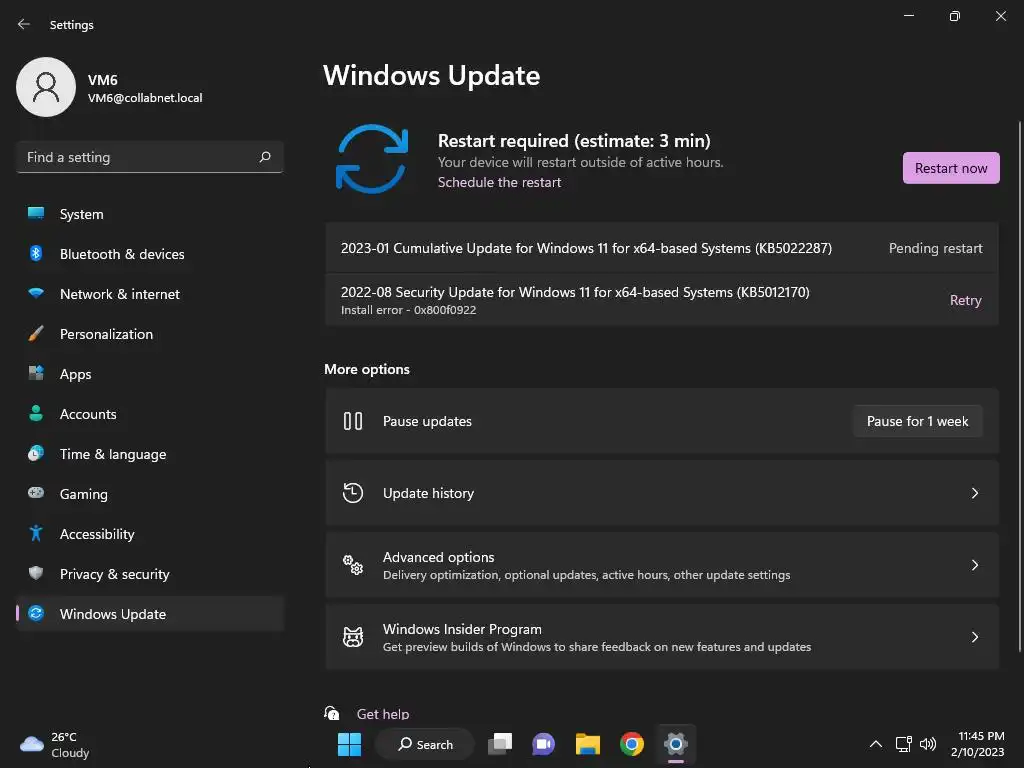Screen dimensions: 1024x768
Task: Click the Settings gear on the taskbar
Action: [676, 744]
